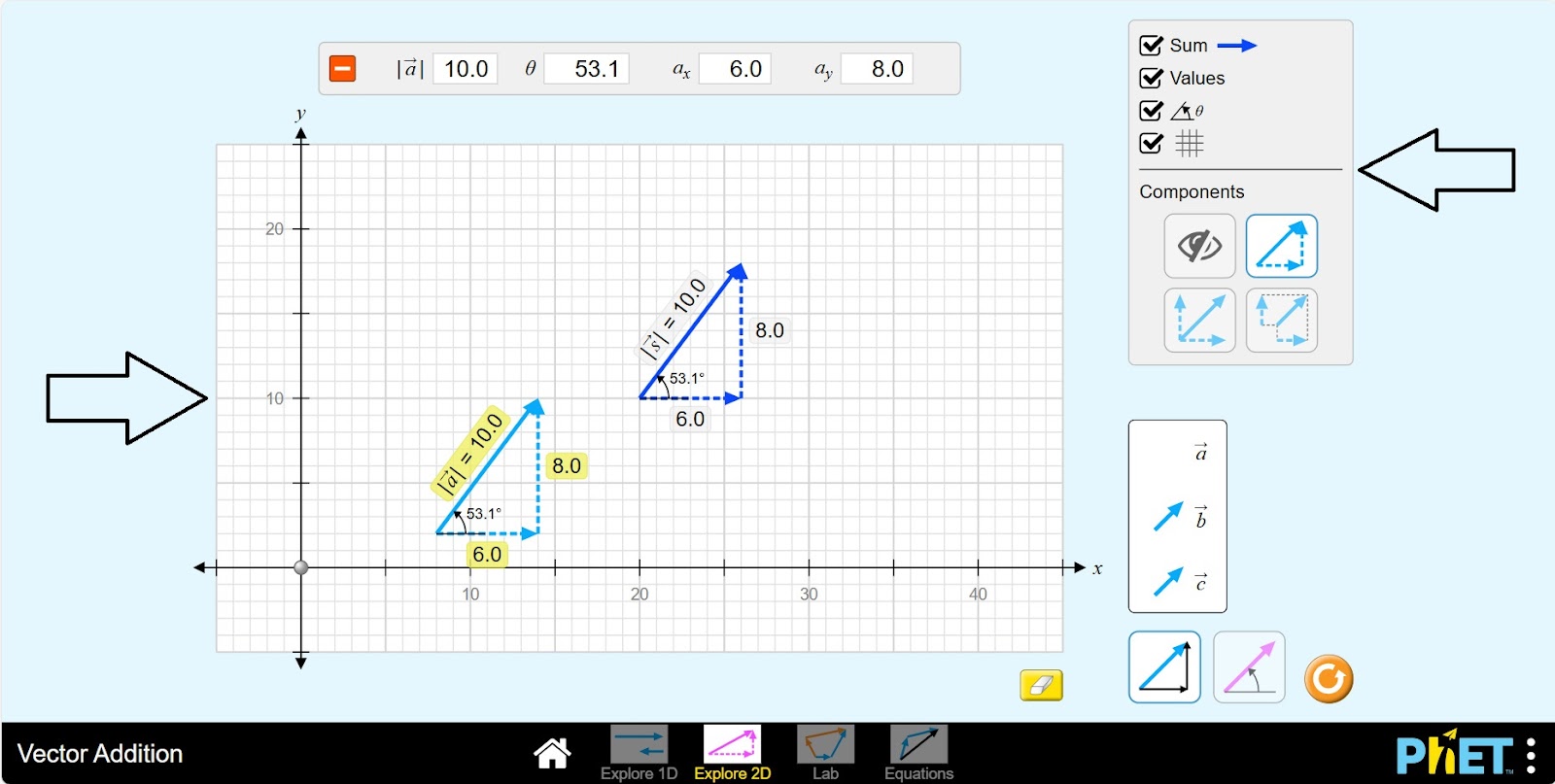Screen dimensions: 1555x784
Task: Open the Explore 1D screen
Action: tap(639, 753)
